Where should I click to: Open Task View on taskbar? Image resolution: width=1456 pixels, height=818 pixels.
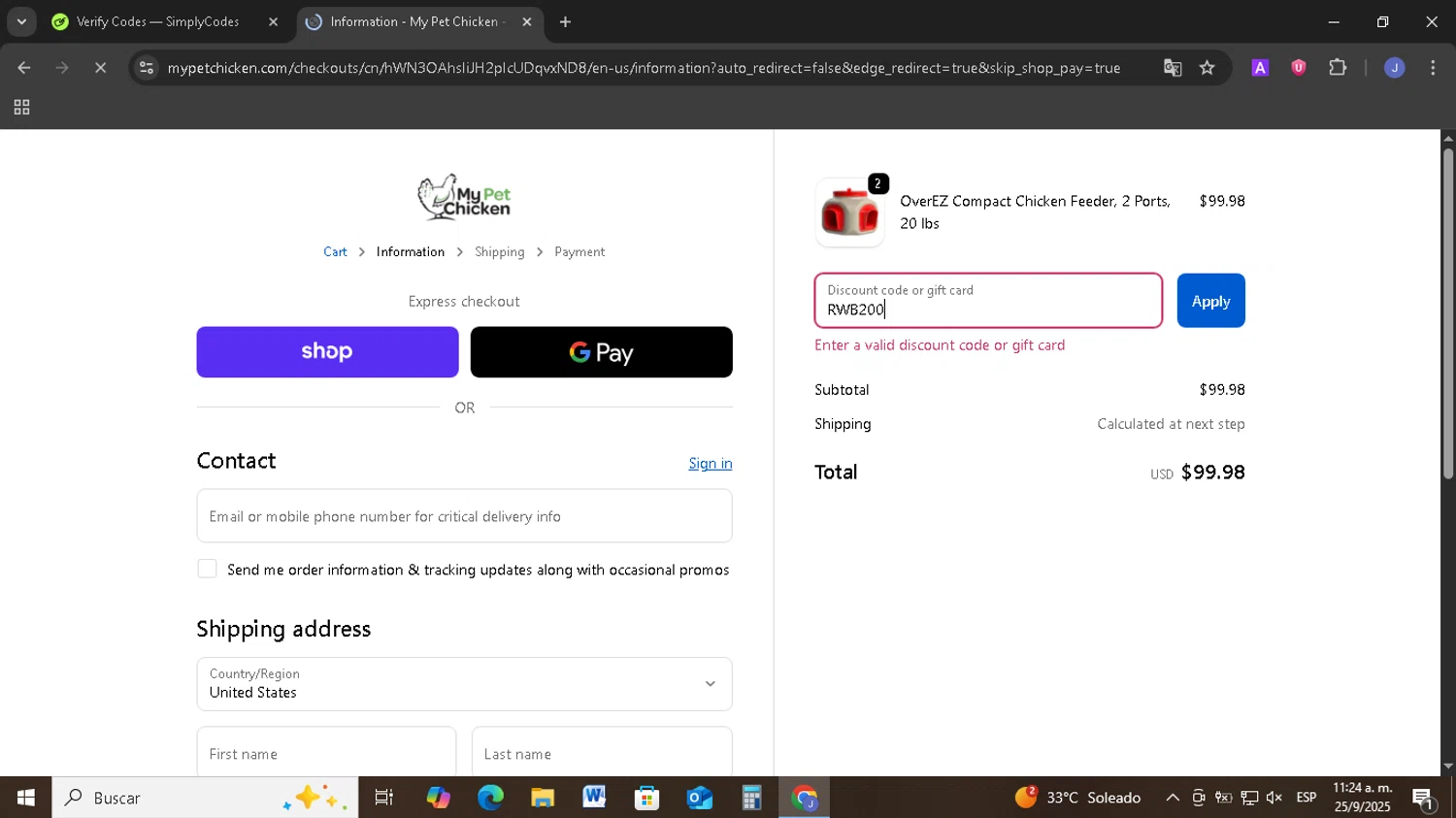tap(384, 798)
